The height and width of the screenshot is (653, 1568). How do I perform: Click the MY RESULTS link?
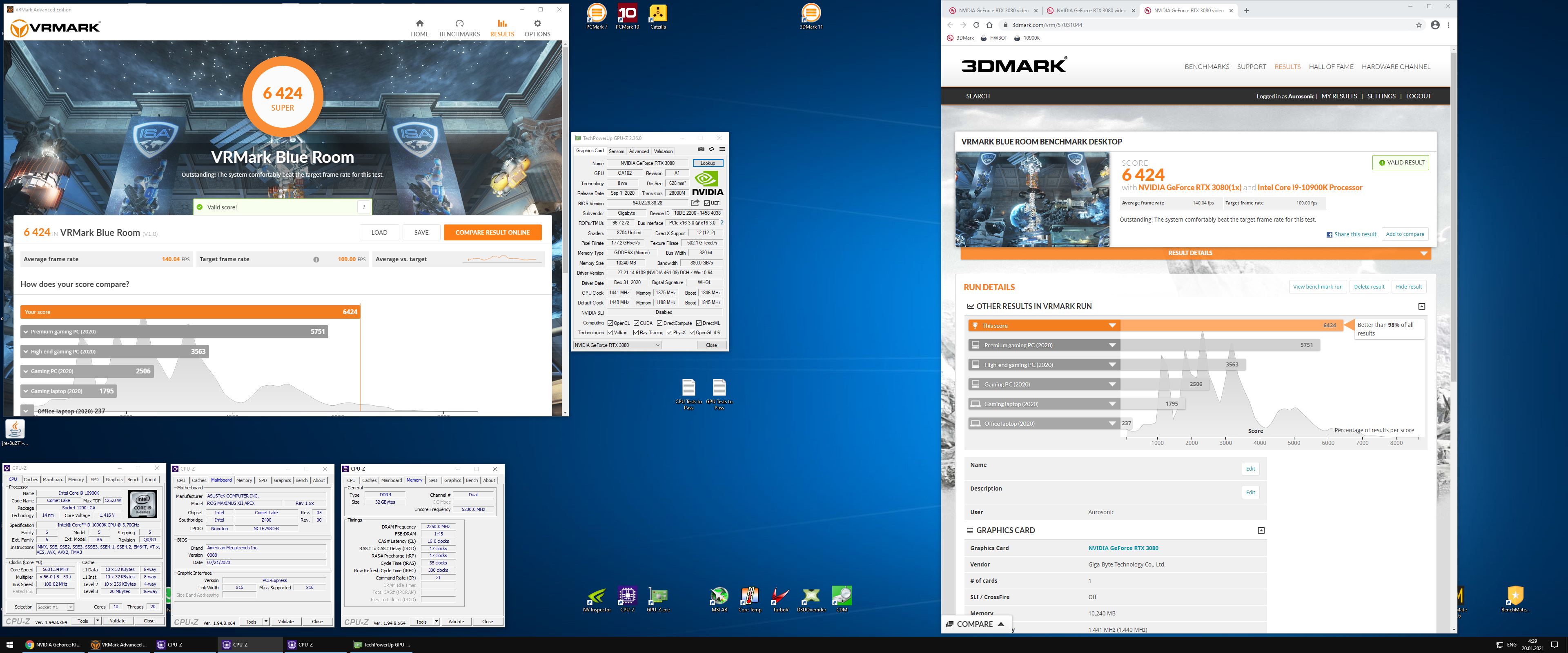pyautogui.click(x=1339, y=96)
